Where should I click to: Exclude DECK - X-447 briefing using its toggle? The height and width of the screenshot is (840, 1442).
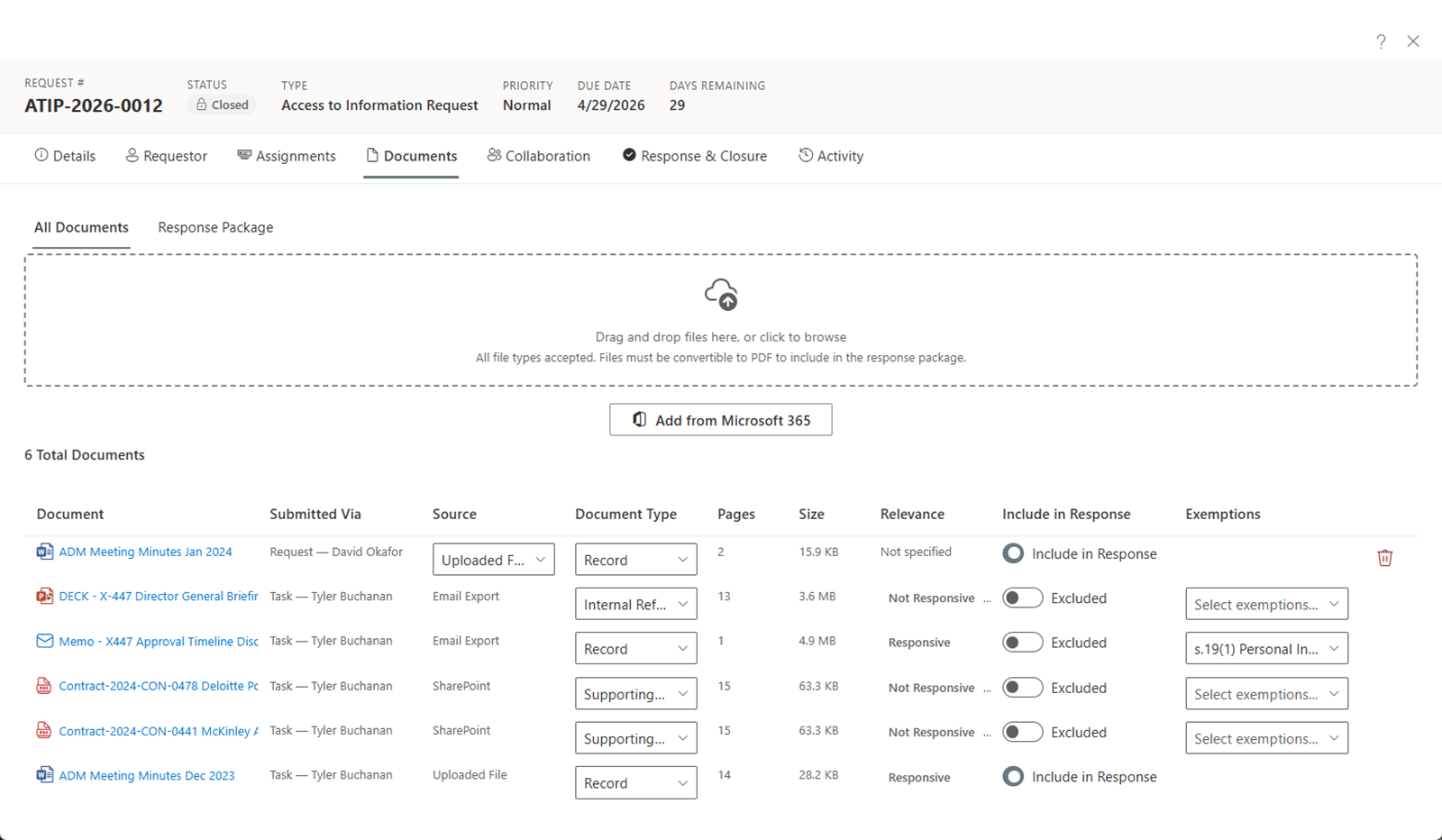pyautogui.click(x=1022, y=598)
